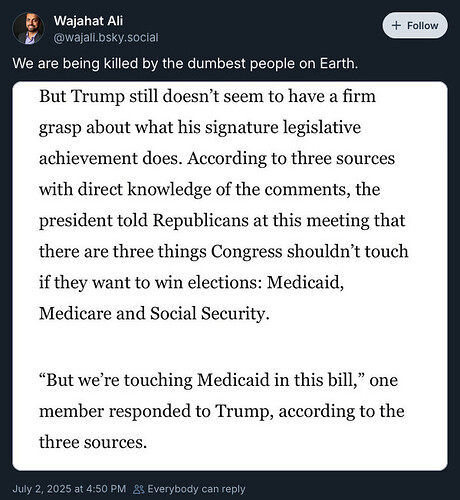Open the @wajali.bsky.social handle
The width and height of the screenshot is (460, 500).
click(106, 38)
